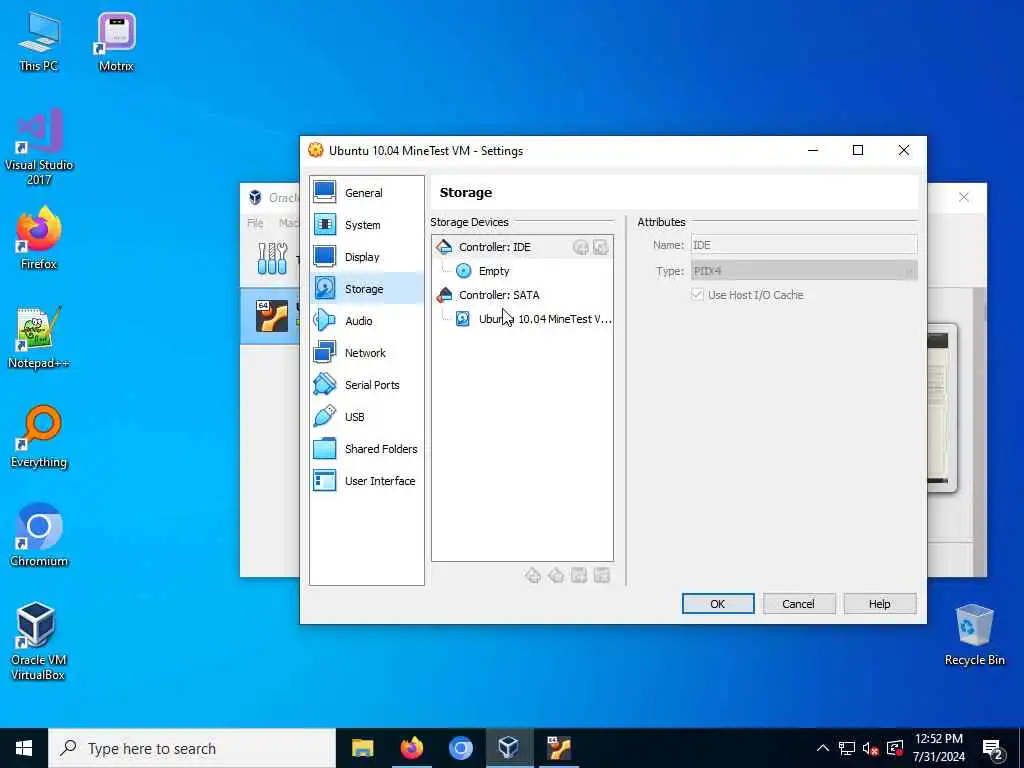Screen dimensions: 1024x768
Task: Select the Empty optical drive entry
Action: (x=494, y=271)
